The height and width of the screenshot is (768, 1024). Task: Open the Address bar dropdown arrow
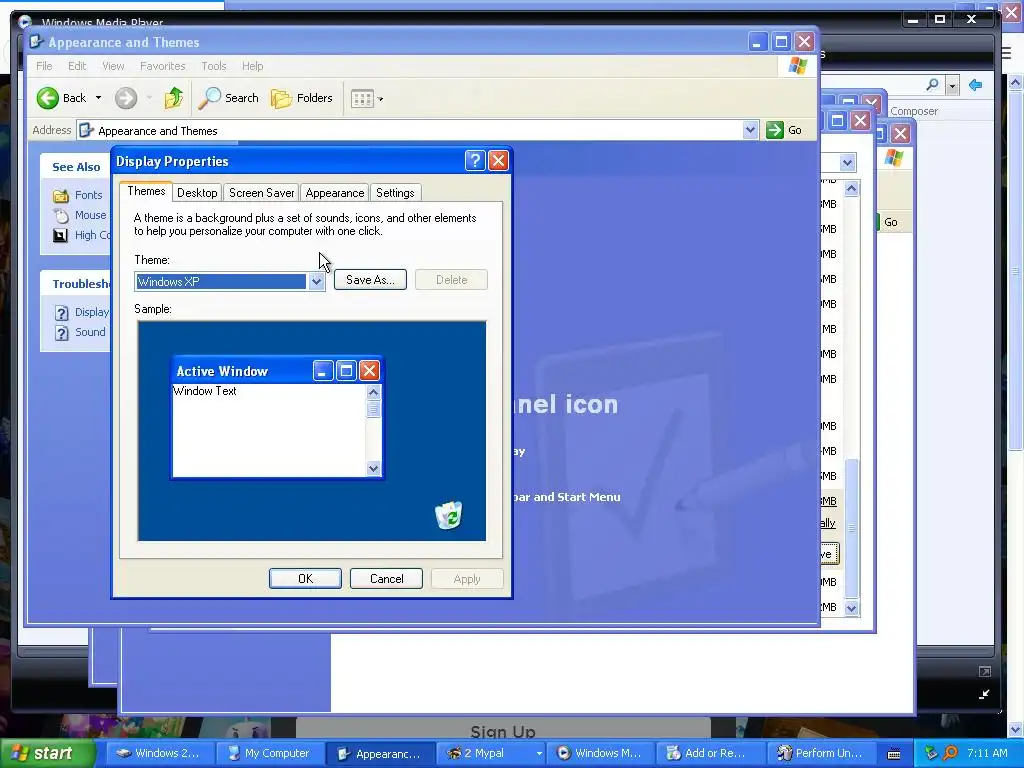[750, 130]
